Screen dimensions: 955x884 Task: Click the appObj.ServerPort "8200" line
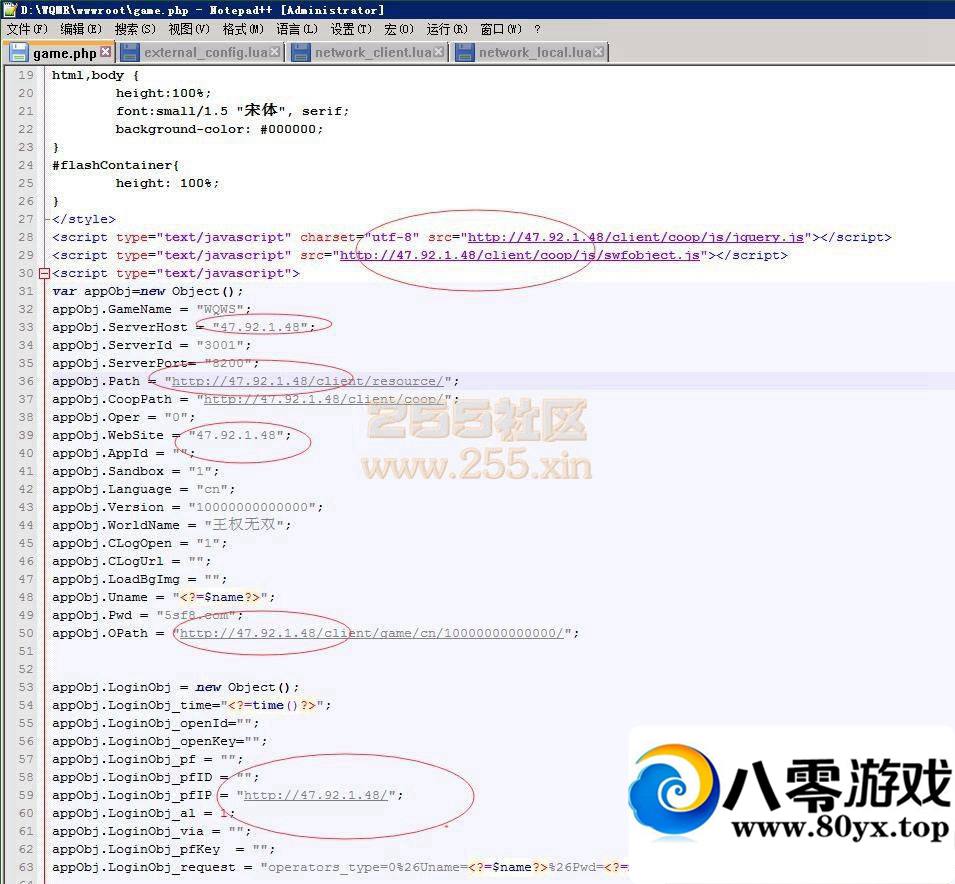155,363
